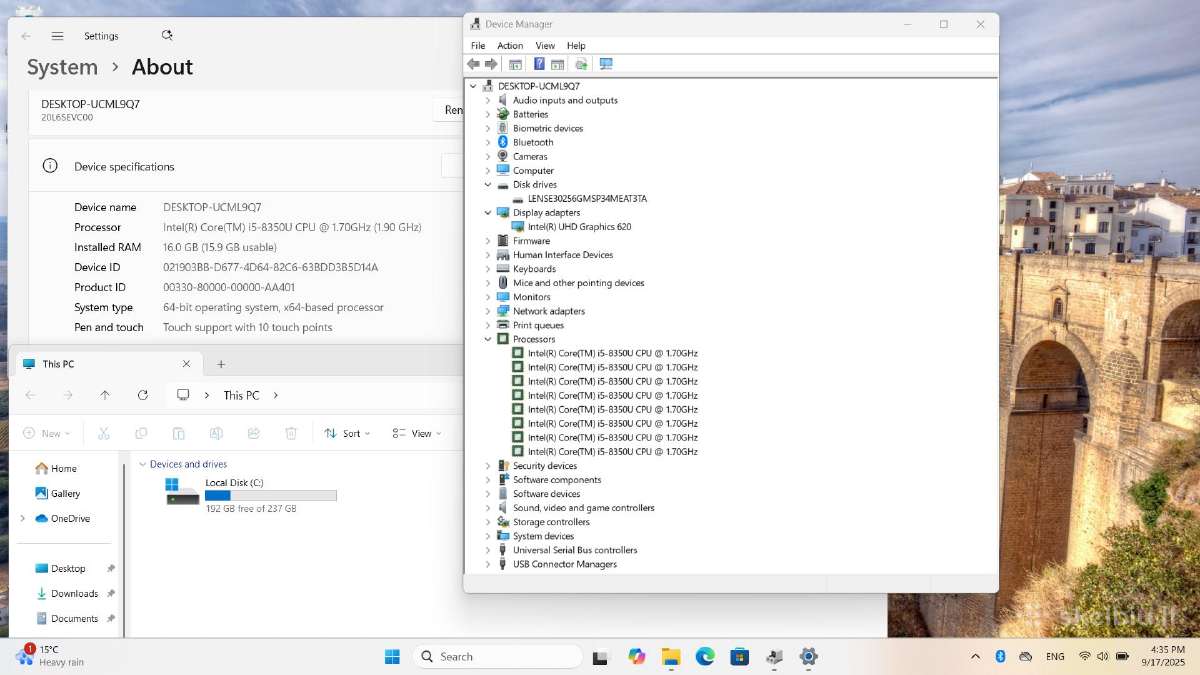Screen dimensions: 1200x675
Task: Click the Device specifications info icon
Action: tap(50, 166)
